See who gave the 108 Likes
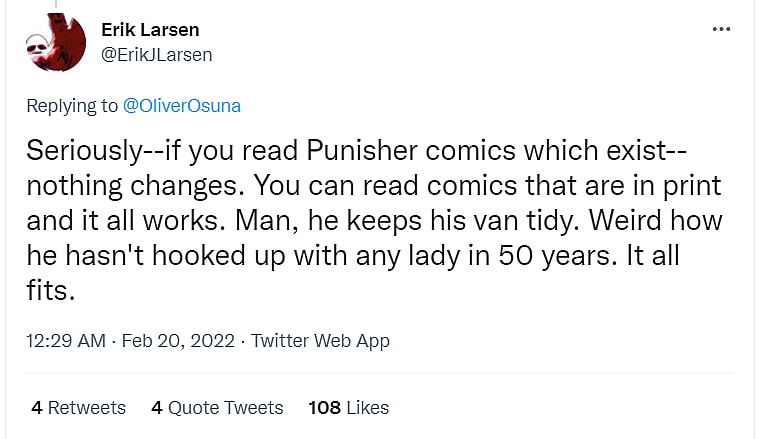This screenshot has height=439, width=757. coord(348,408)
